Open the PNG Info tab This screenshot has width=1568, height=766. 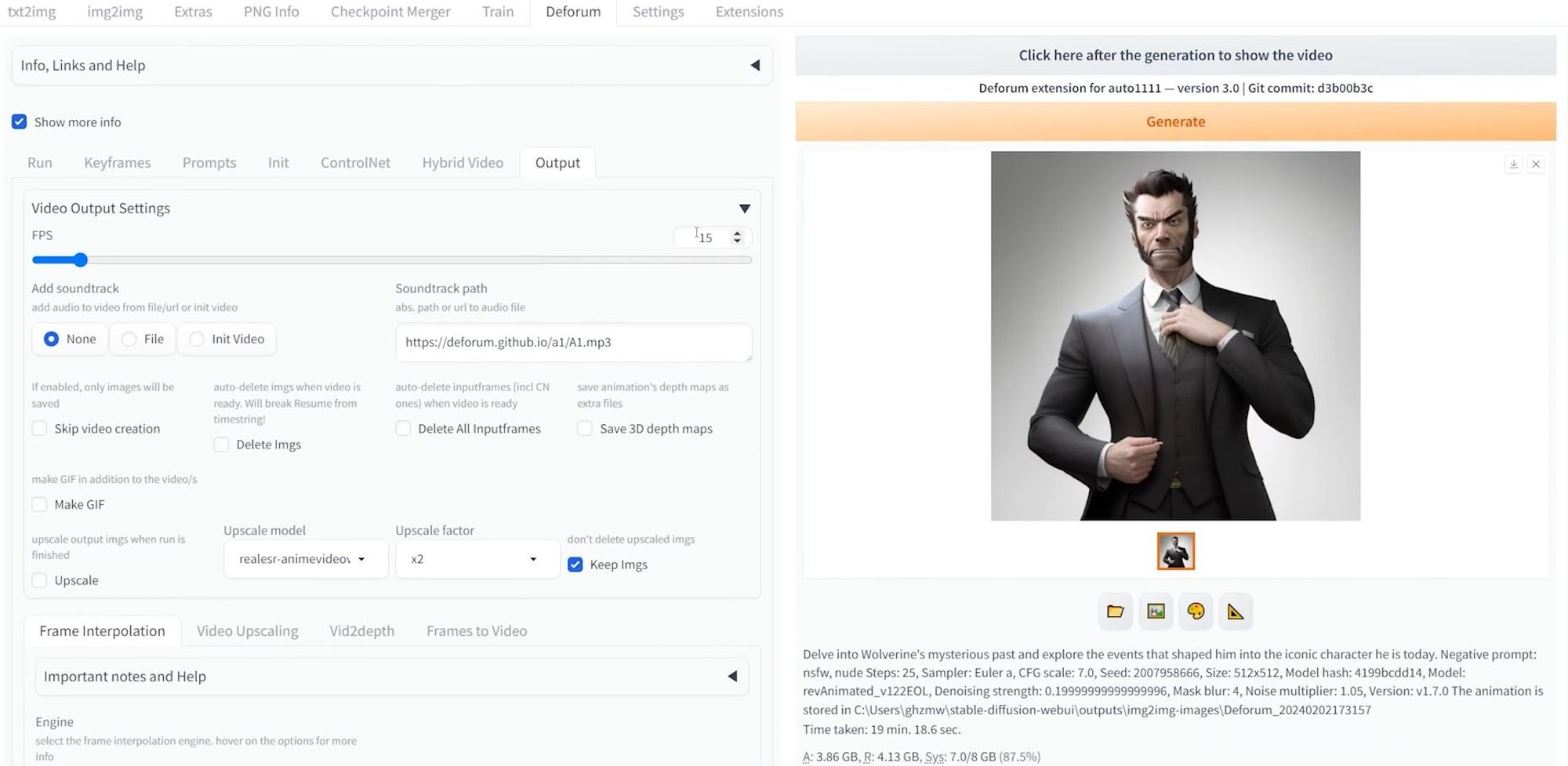tap(271, 12)
